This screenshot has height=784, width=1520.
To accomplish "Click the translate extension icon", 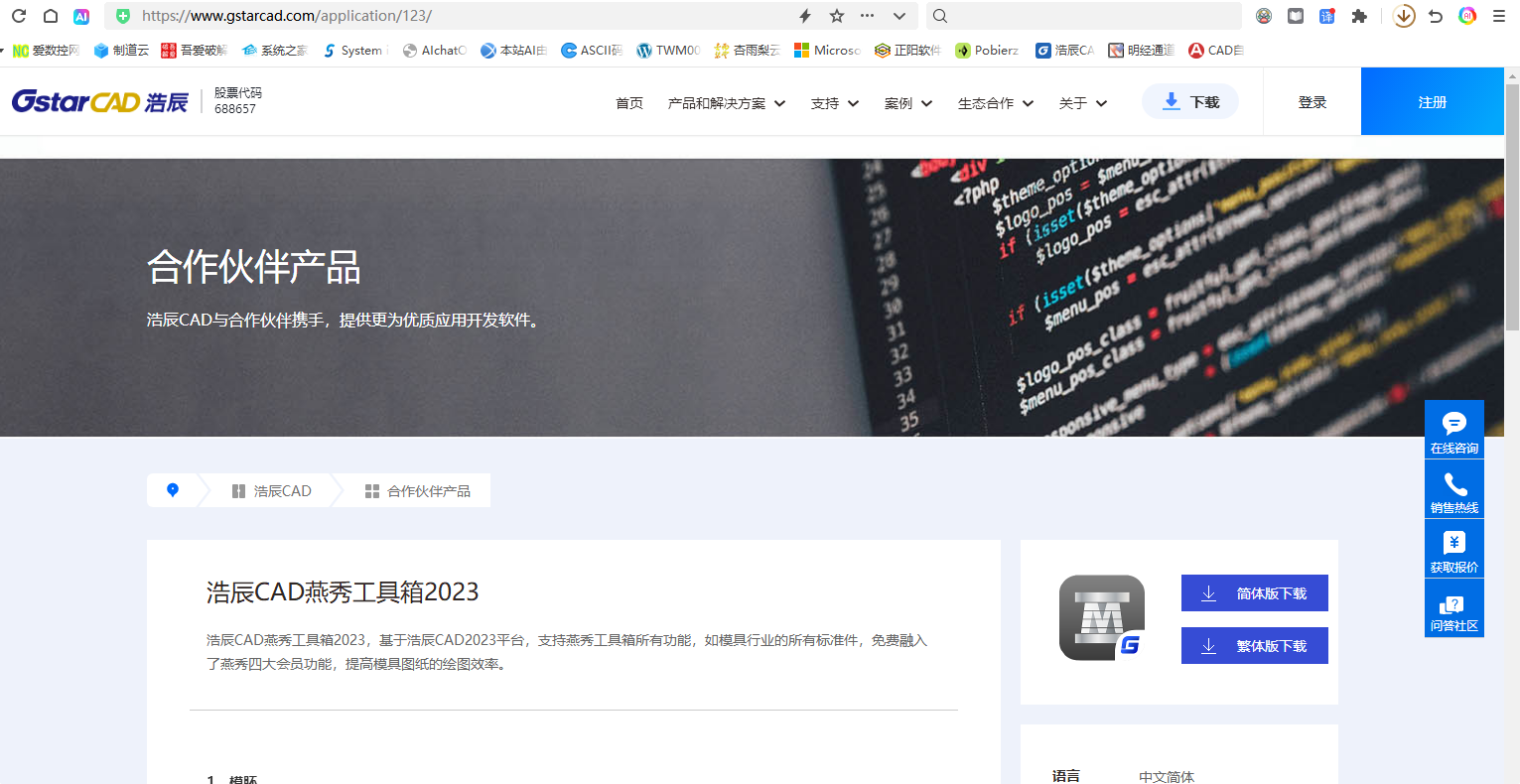I will coord(1327,16).
